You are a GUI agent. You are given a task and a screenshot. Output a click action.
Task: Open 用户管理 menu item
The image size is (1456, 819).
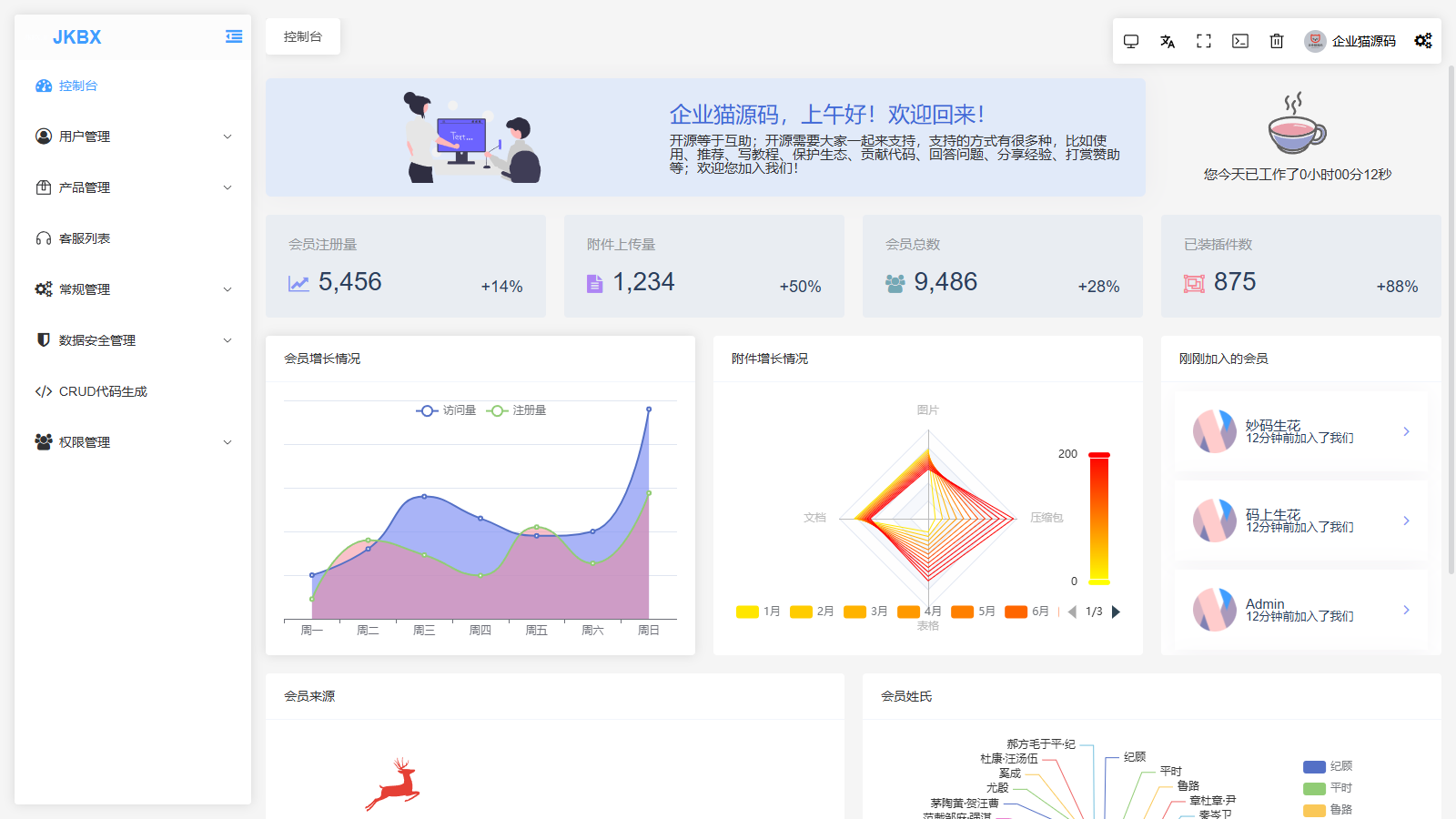coord(133,136)
